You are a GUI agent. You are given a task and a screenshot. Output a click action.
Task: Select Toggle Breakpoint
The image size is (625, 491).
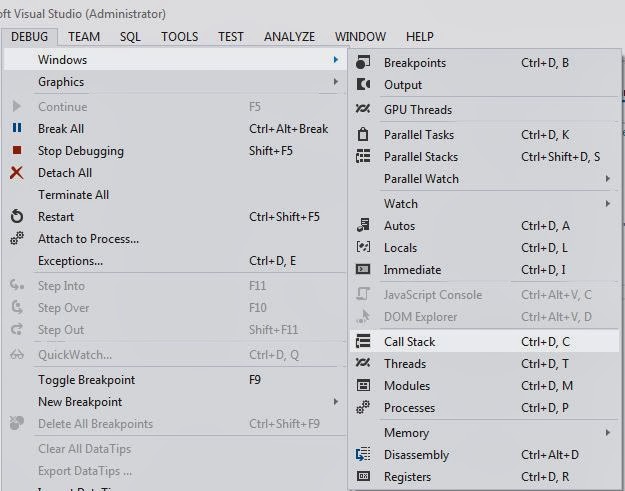pos(175,379)
